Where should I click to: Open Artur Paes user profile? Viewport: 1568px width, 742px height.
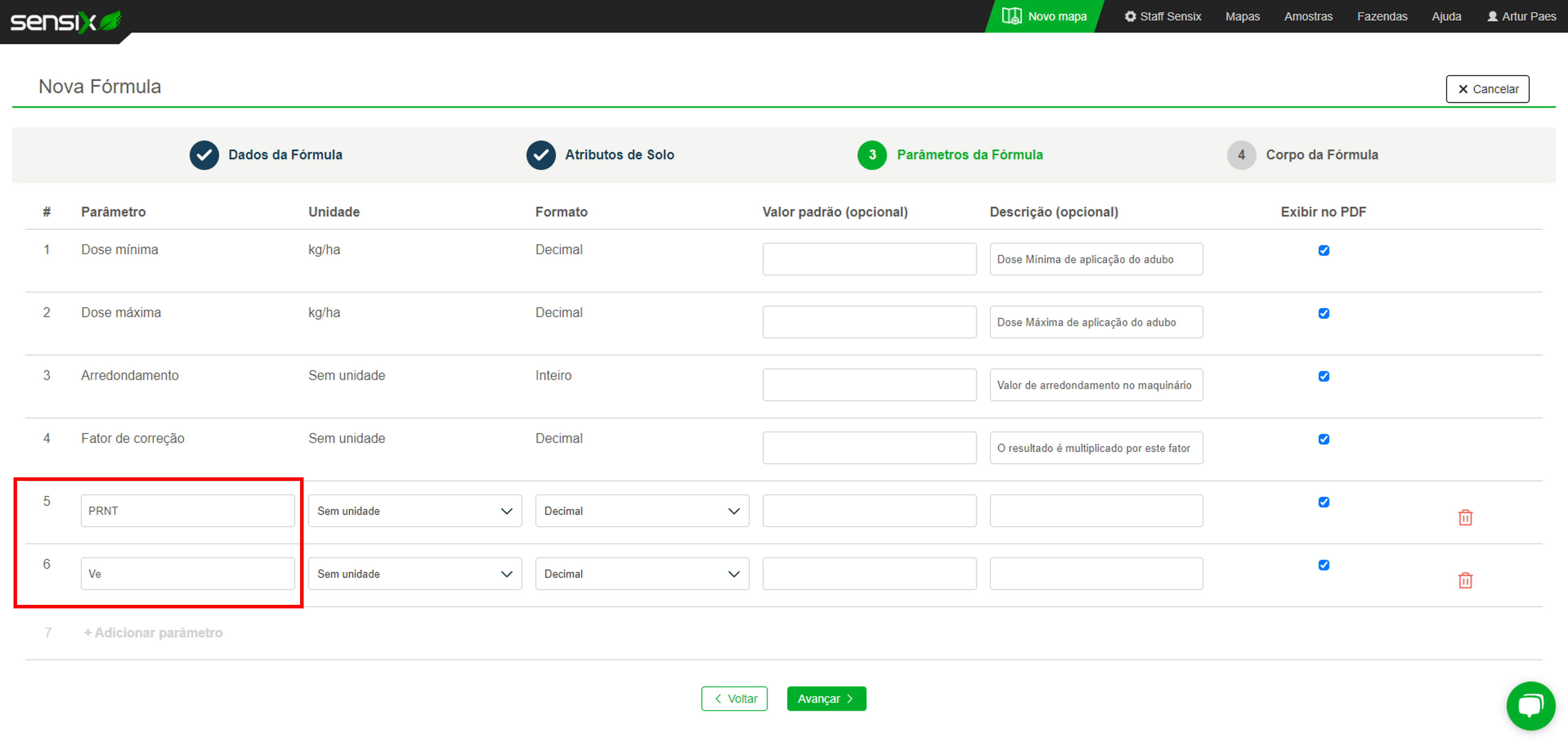[x=1521, y=16]
